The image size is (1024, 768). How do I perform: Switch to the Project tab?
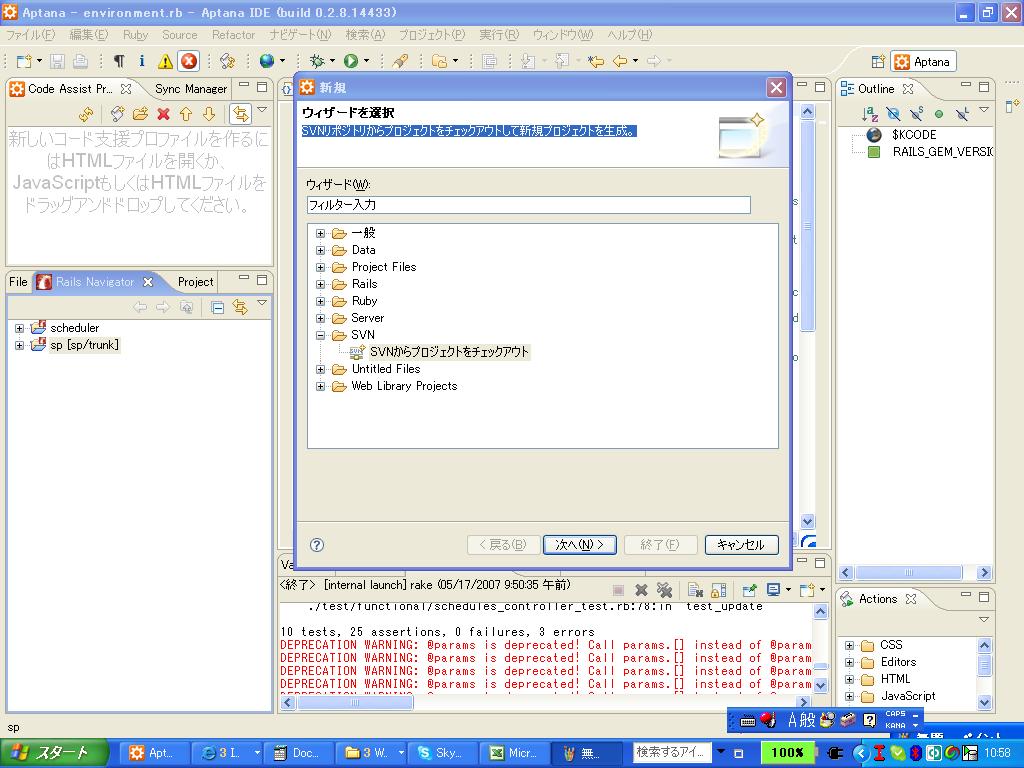[195, 282]
